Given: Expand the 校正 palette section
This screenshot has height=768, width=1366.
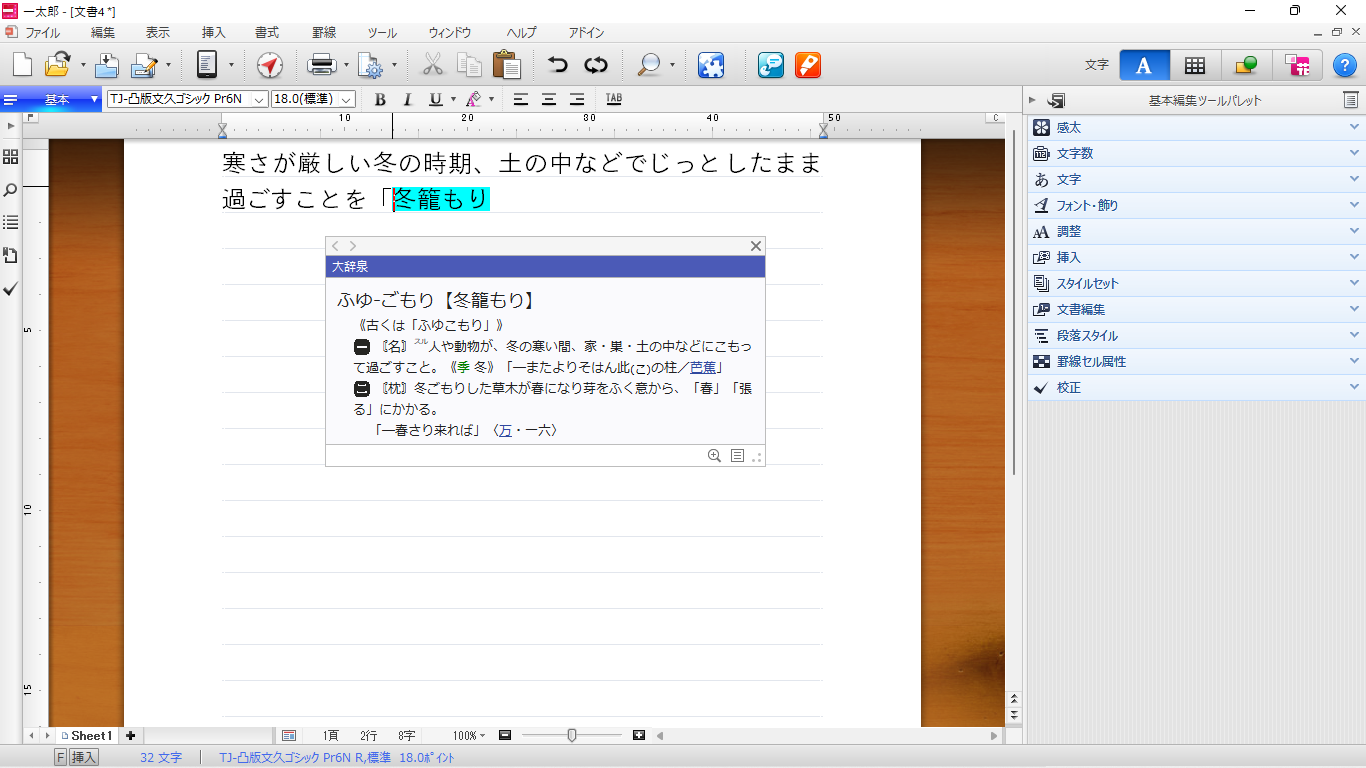Looking at the screenshot, I should pyautogui.click(x=1196, y=387).
